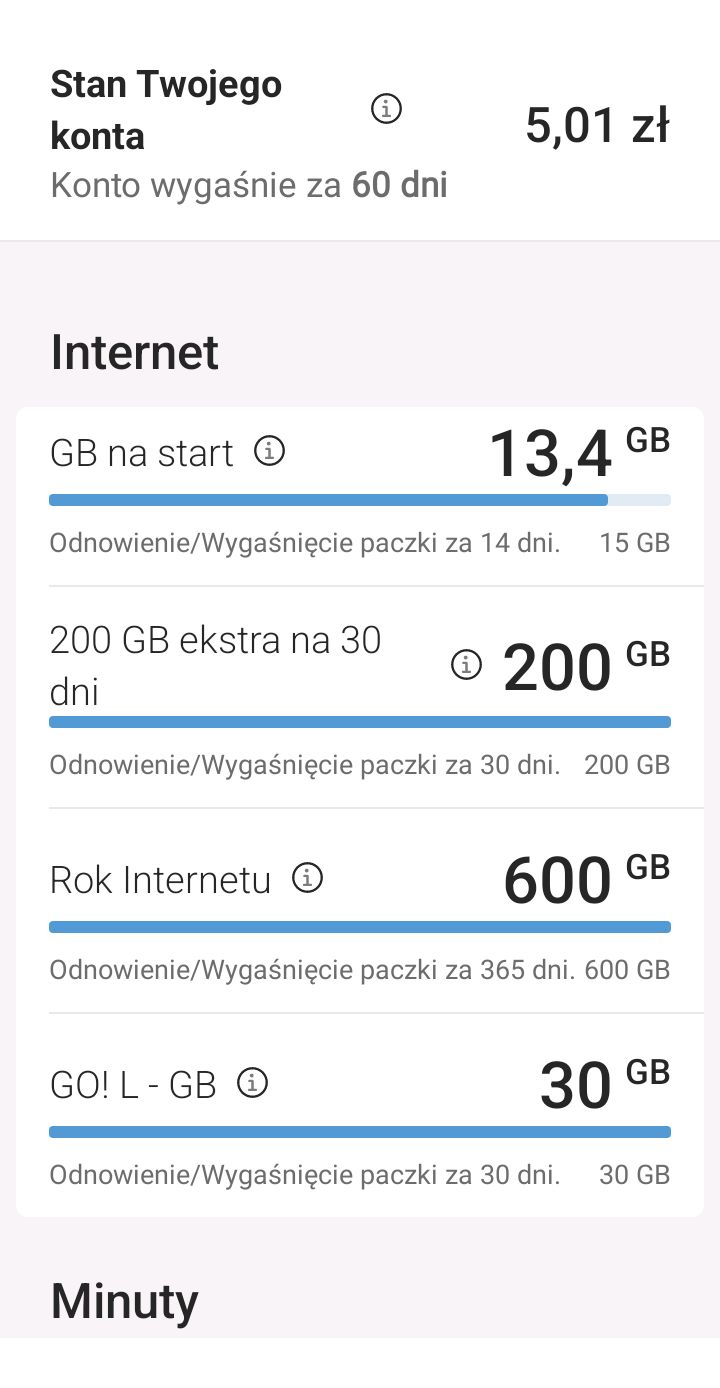Tap the 13,4 GB remaining value
This screenshot has height=1388, width=720.
click(x=578, y=453)
